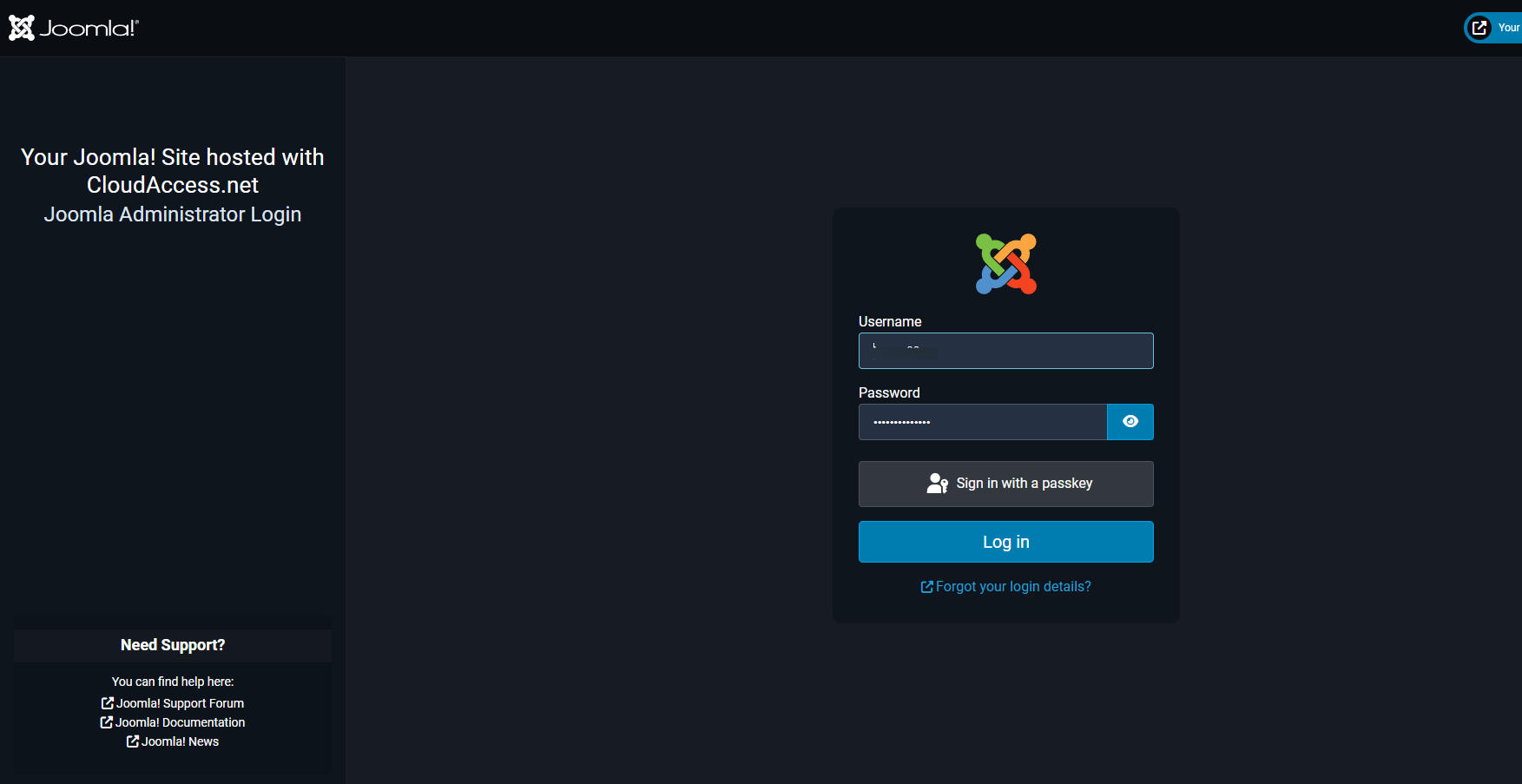Click the Password field label

889,392
